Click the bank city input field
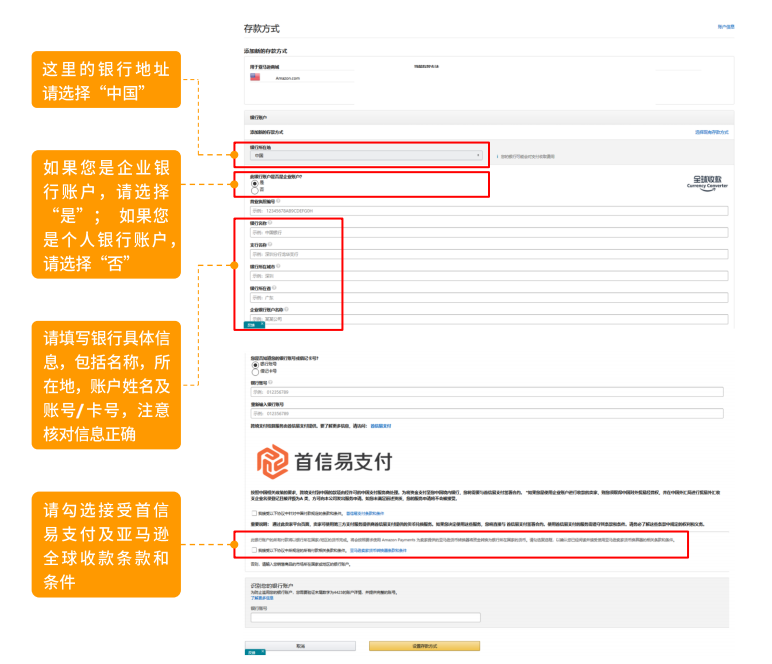772x664 pixels. pos(489,276)
